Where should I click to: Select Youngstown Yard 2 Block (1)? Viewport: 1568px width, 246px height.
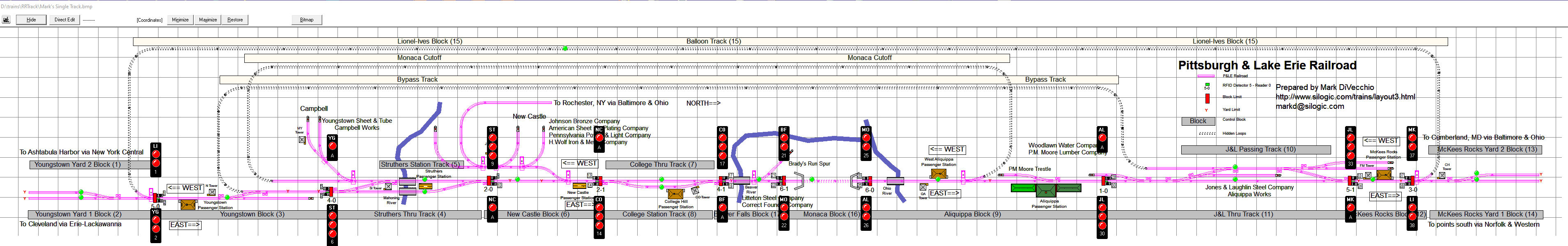[x=90, y=164]
